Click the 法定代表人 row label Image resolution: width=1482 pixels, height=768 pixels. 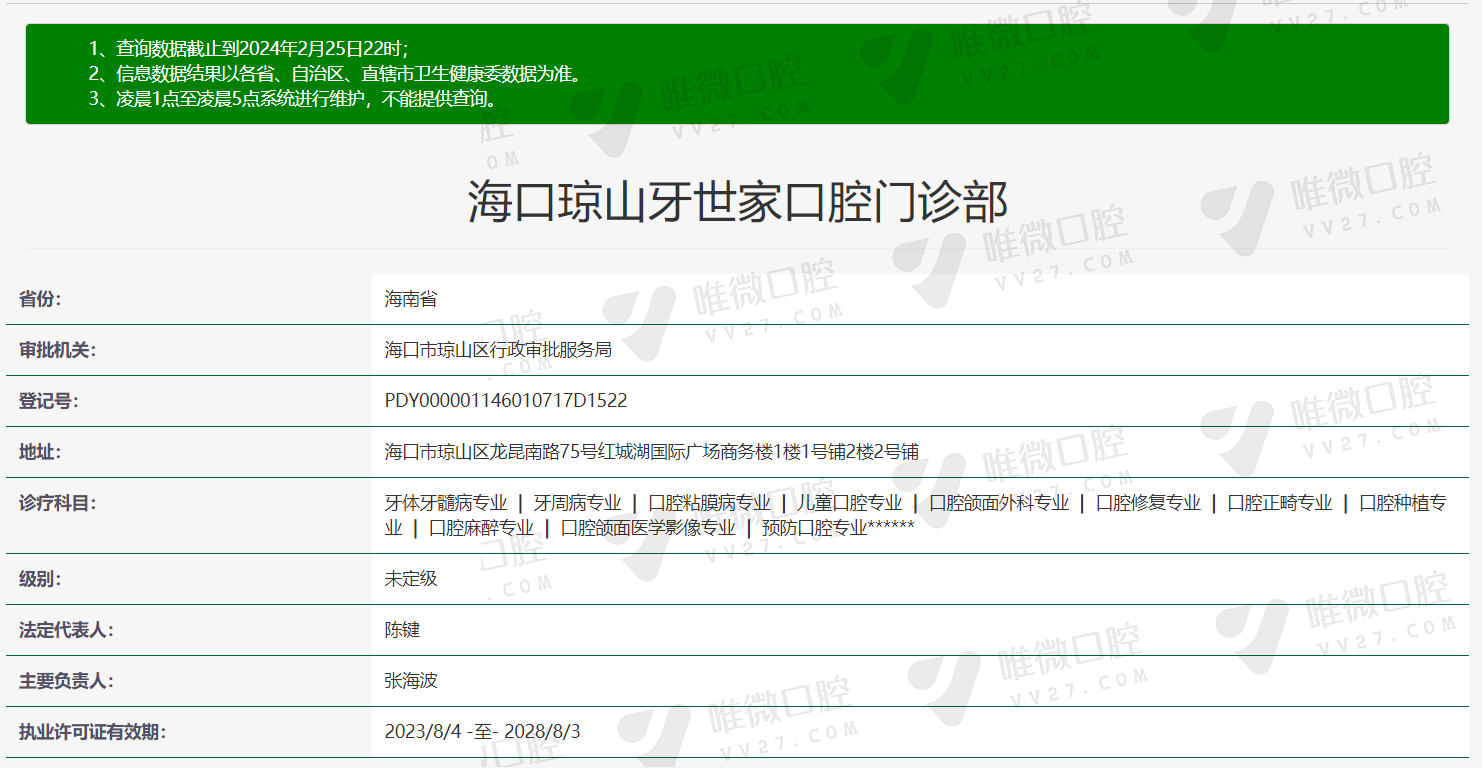click(66, 630)
